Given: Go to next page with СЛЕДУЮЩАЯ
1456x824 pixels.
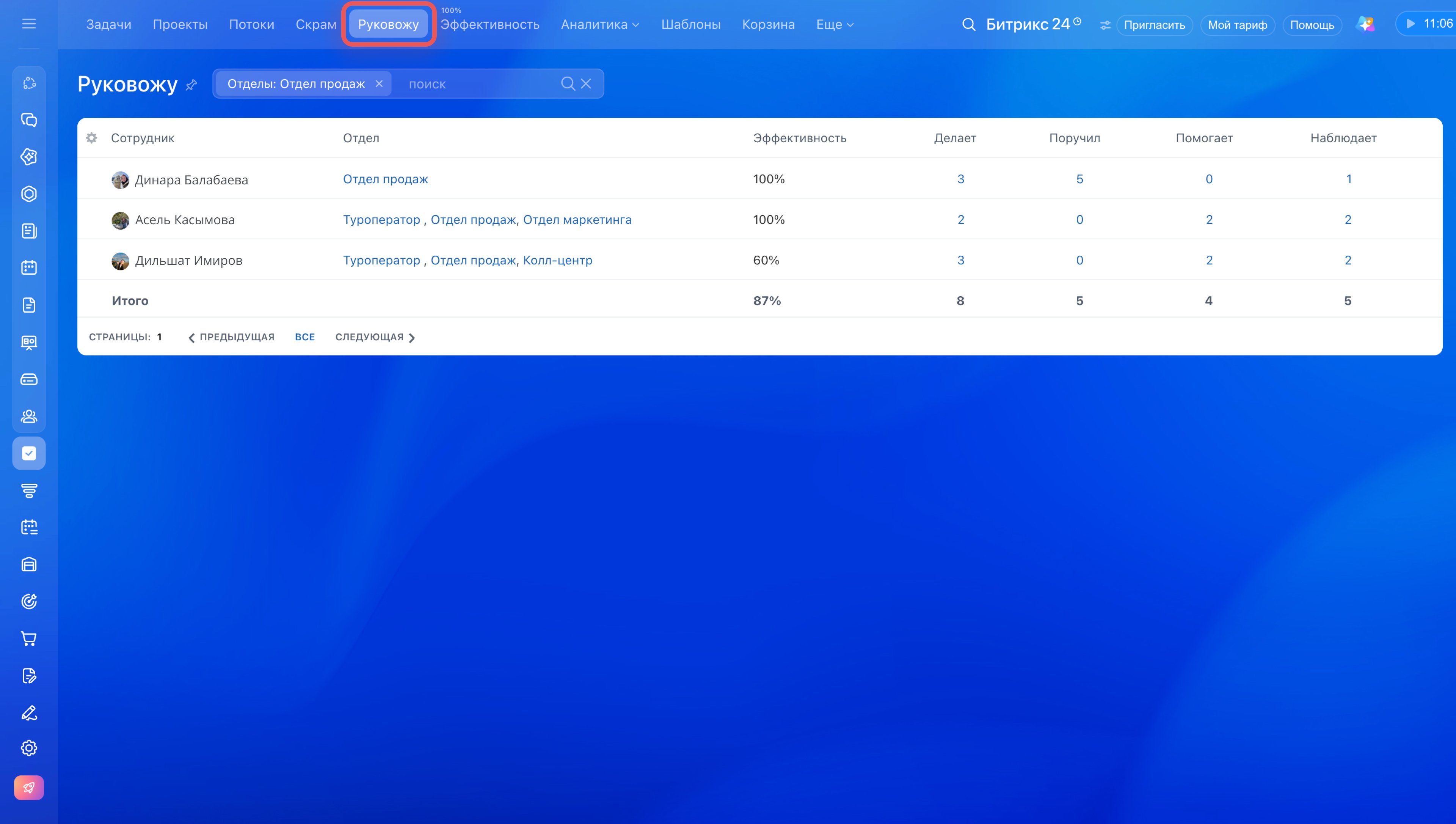Looking at the screenshot, I should point(375,337).
